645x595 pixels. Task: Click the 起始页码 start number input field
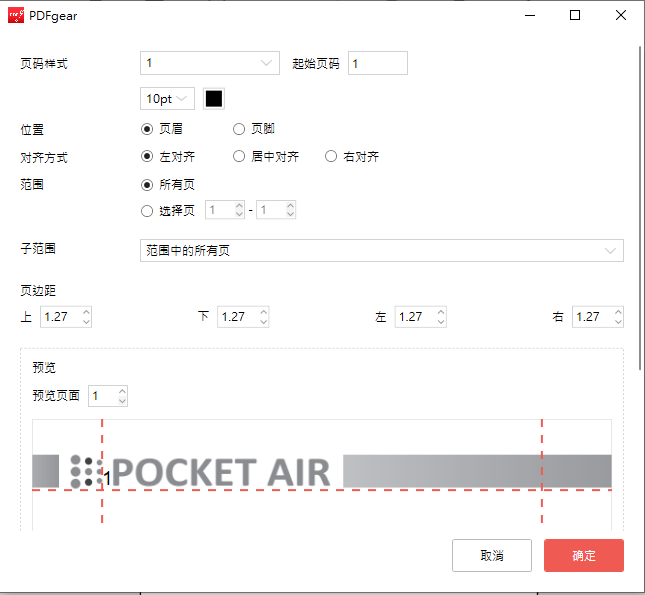pyautogui.click(x=378, y=63)
